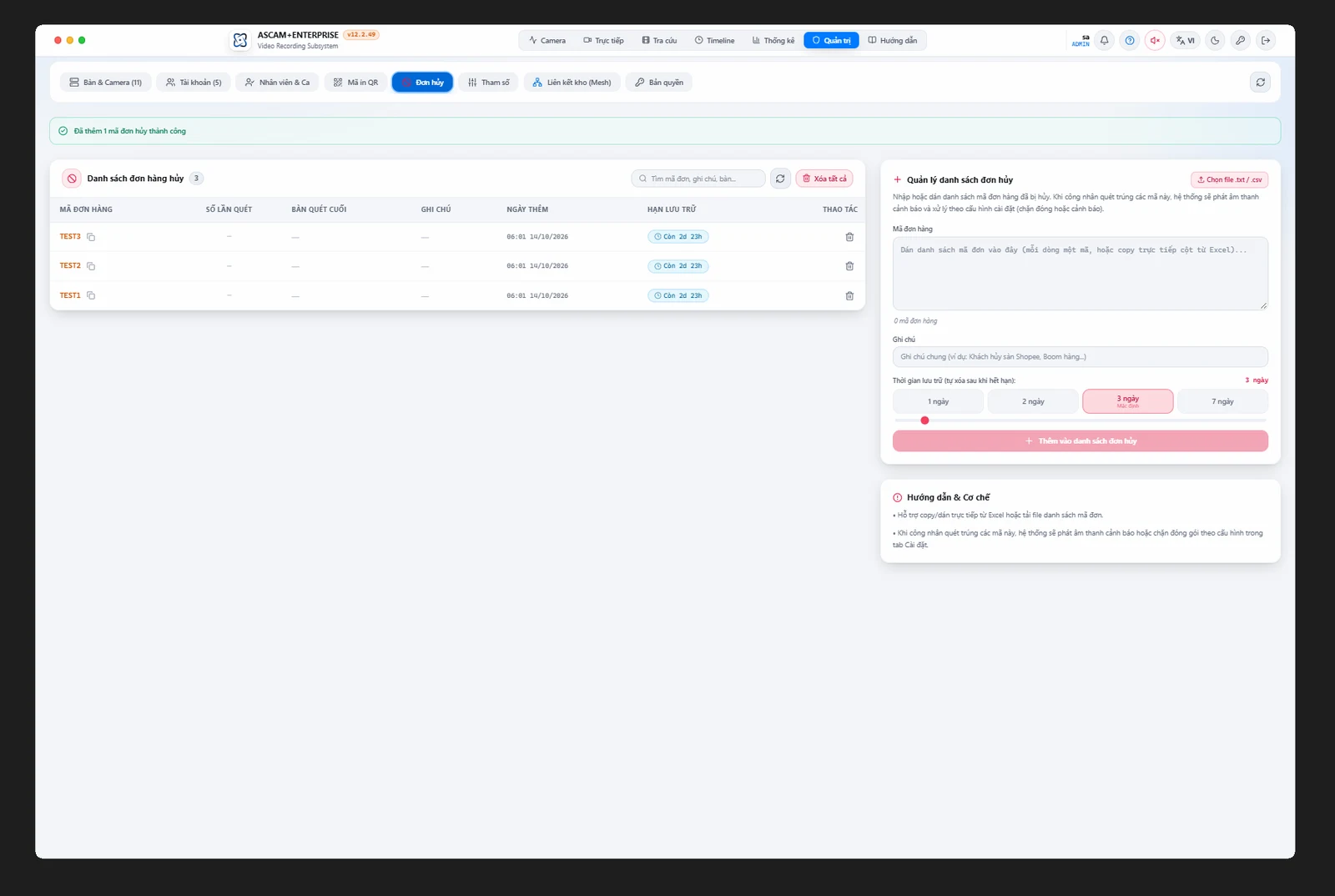Delete the TEST1 row with trash icon
1335x896 pixels.
(x=849, y=295)
